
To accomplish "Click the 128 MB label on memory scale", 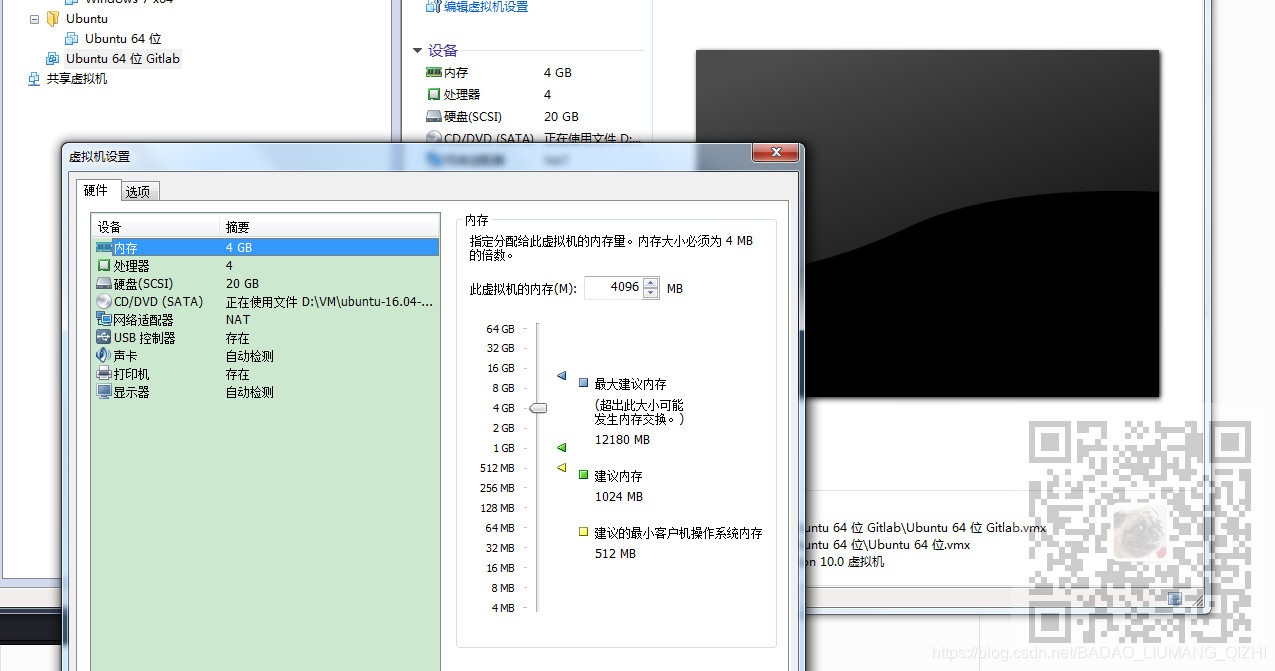I will coord(497,508).
